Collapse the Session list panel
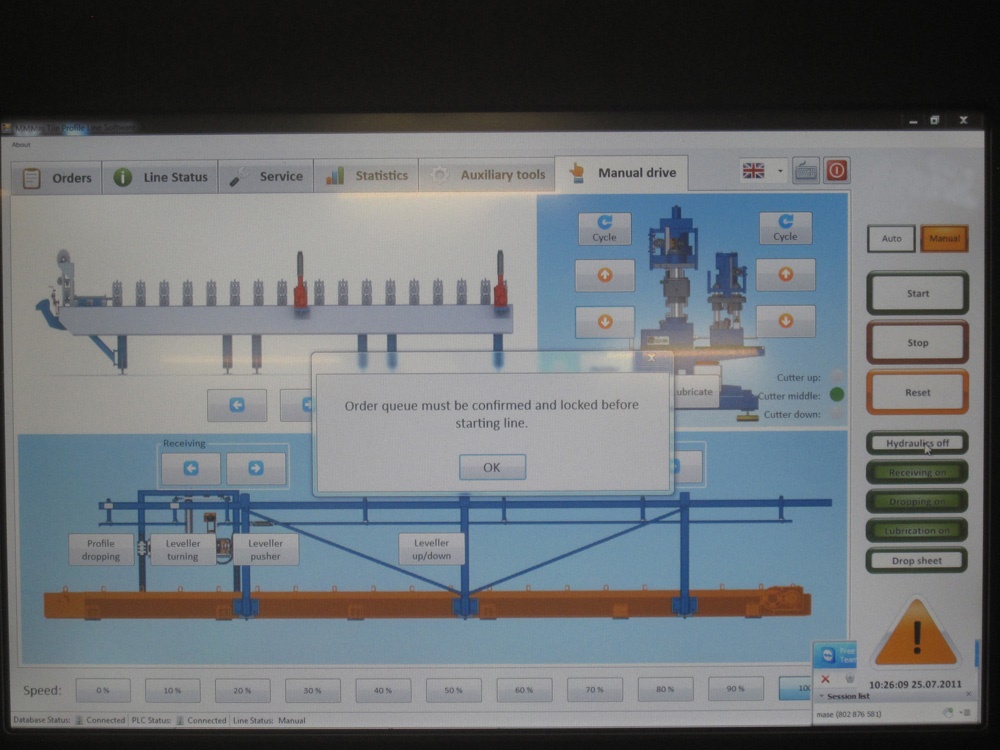 pos(822,696)
